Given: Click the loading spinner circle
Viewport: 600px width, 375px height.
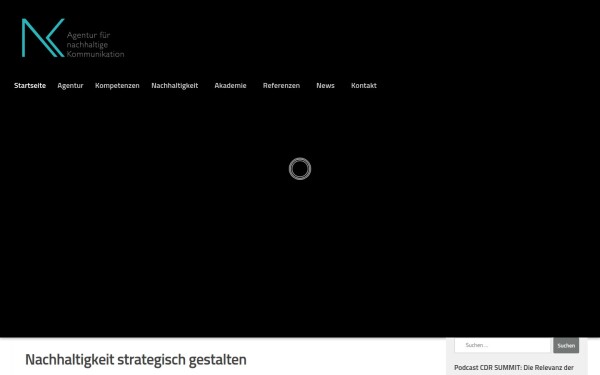Looking at the screenshot, I should coord(300,169).
